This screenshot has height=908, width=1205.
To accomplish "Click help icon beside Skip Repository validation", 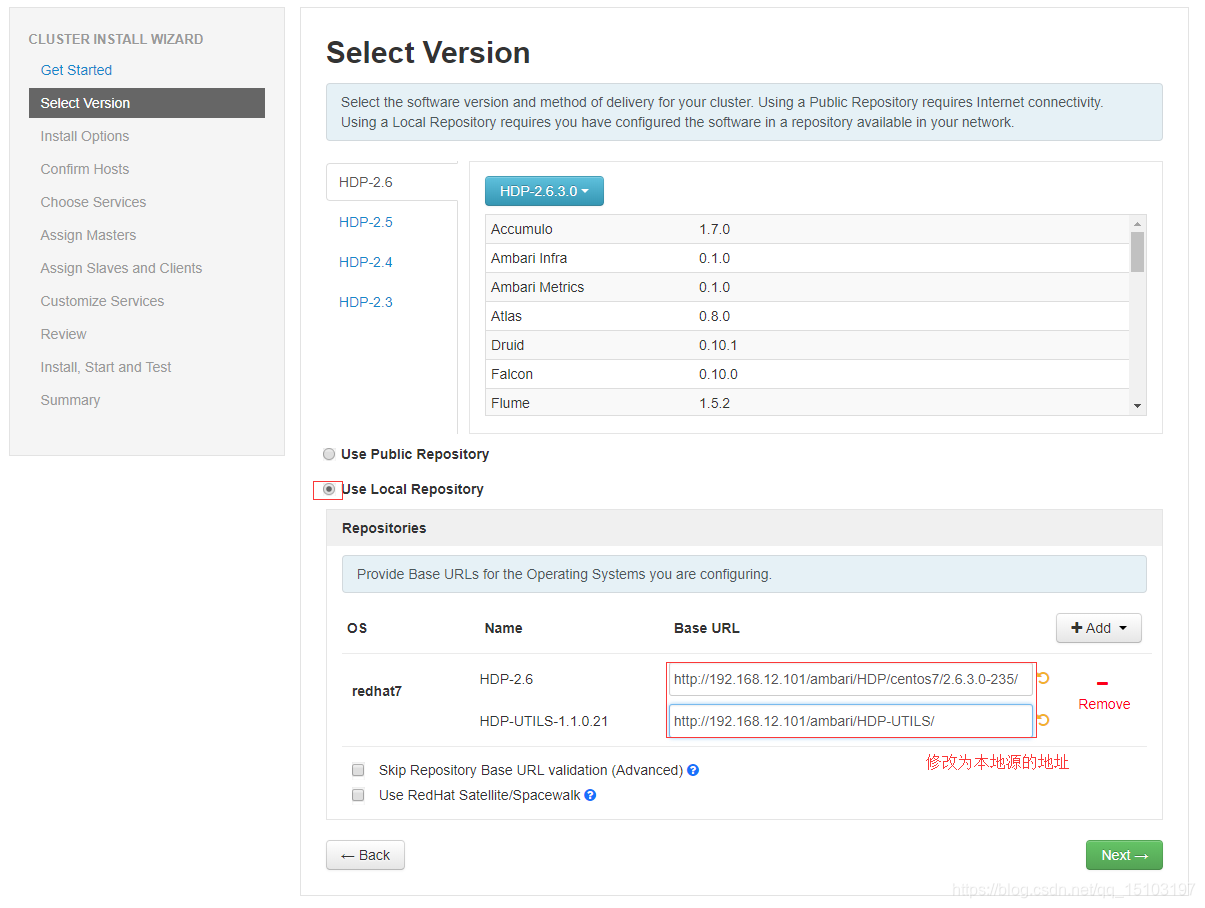I will click(693, 770).
